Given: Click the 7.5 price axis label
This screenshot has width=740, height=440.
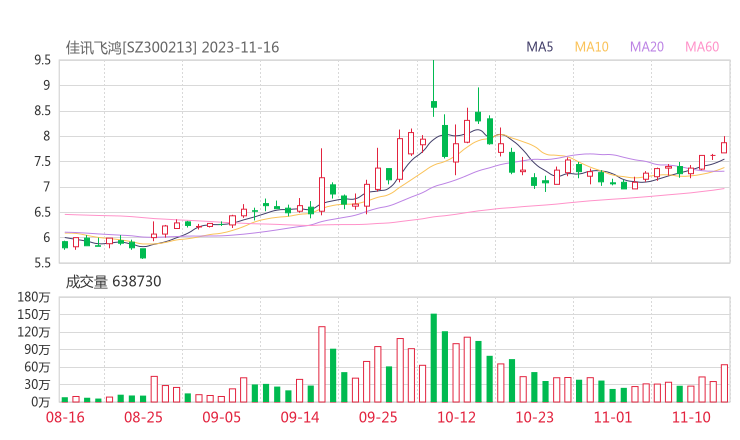Looking at the screenshot, I should pyautogui.click(x=42, y=162).
